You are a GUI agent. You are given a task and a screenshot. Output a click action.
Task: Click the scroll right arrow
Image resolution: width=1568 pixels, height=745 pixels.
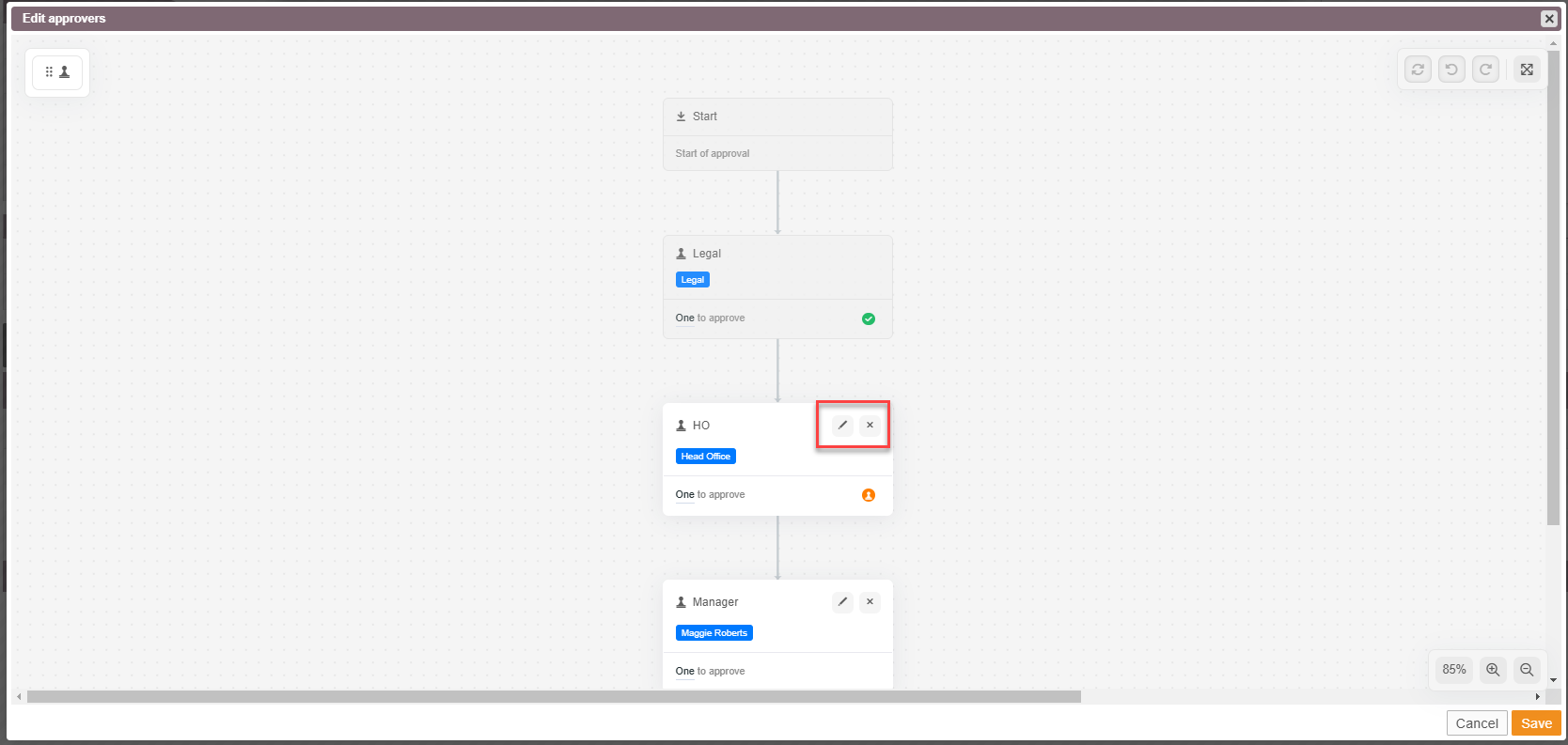(x=1538, y=697)
